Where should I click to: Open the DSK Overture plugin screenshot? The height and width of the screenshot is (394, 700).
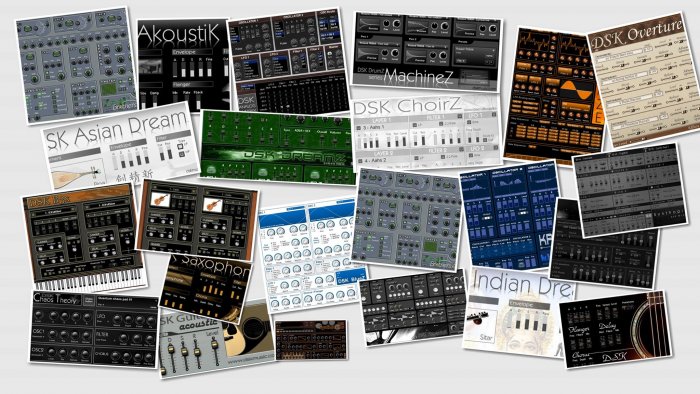click(646, 80)
